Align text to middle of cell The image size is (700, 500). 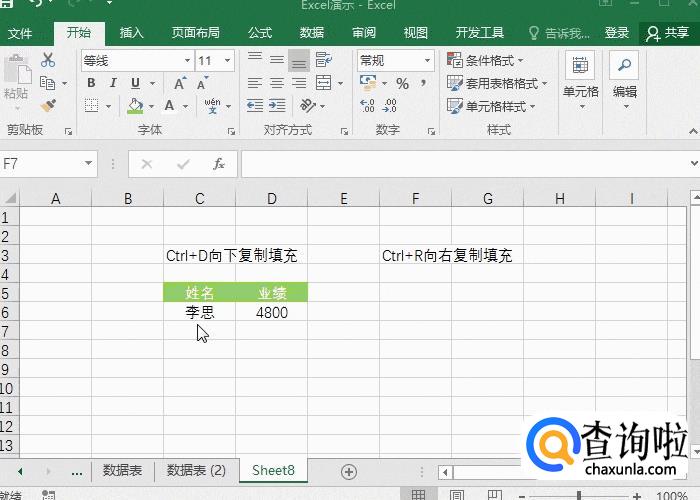pyautogui.click(x=277, y=59)
